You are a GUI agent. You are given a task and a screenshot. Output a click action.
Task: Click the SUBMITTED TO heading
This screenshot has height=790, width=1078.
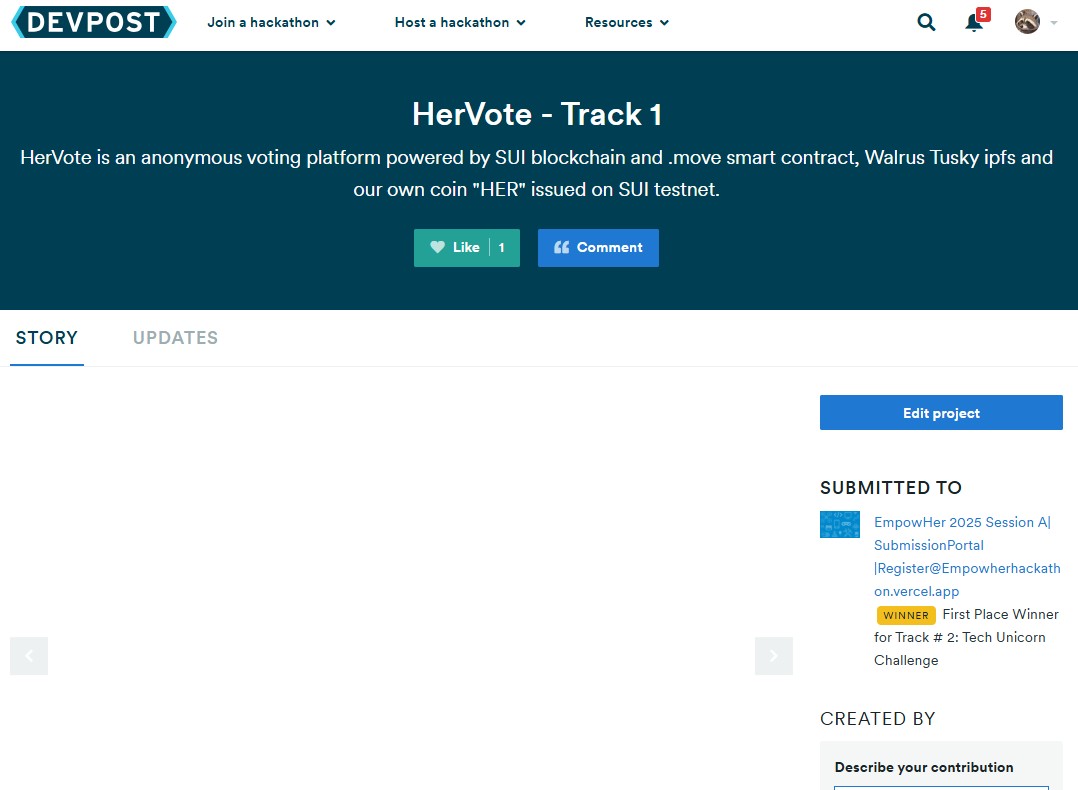[891, 487]
